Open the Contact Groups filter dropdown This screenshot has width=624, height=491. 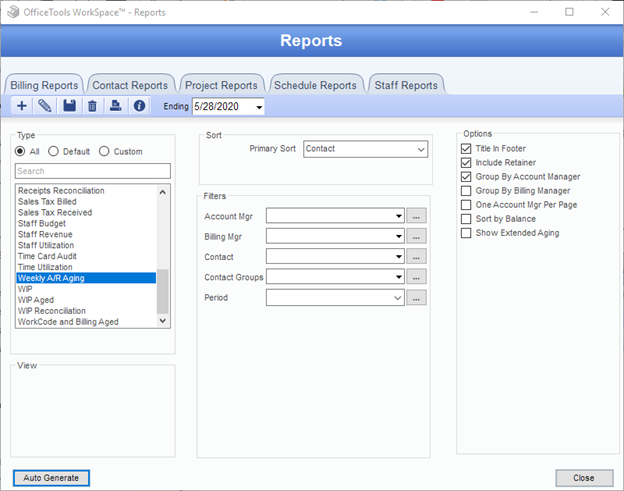click(398, 277)
